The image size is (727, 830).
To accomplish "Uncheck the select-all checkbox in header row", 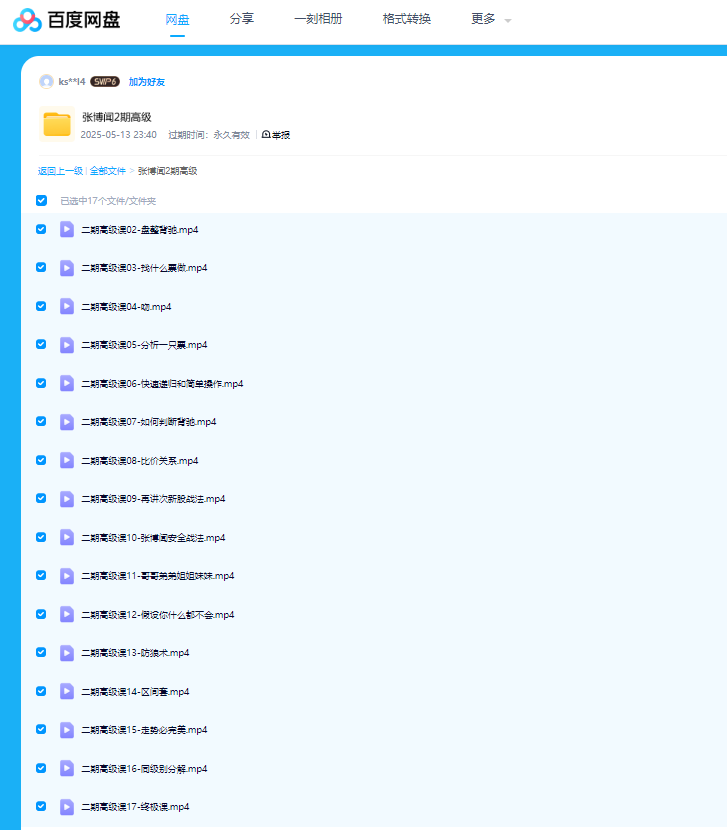I will (41, 200).
